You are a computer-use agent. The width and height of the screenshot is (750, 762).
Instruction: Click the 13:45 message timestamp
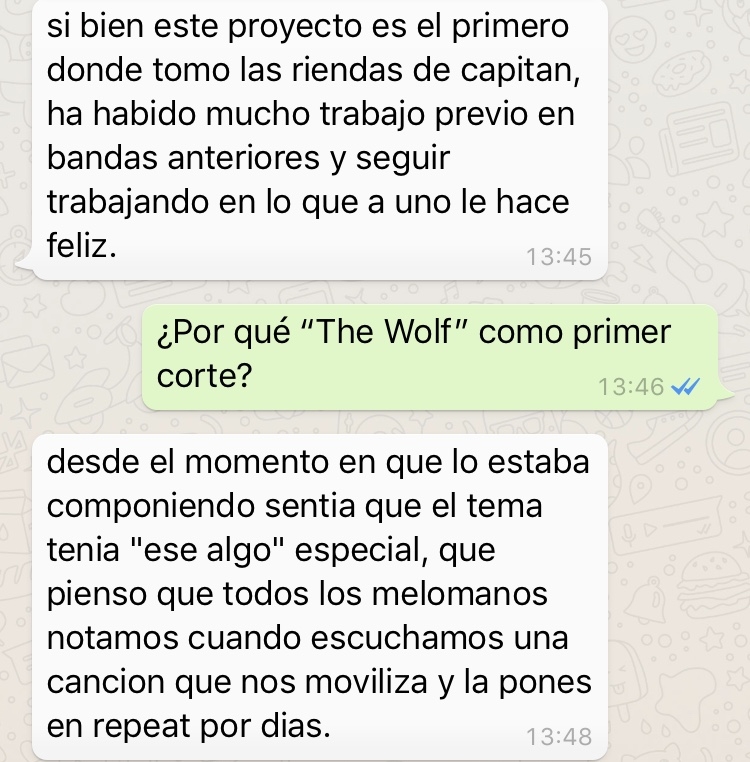(559, 257)
